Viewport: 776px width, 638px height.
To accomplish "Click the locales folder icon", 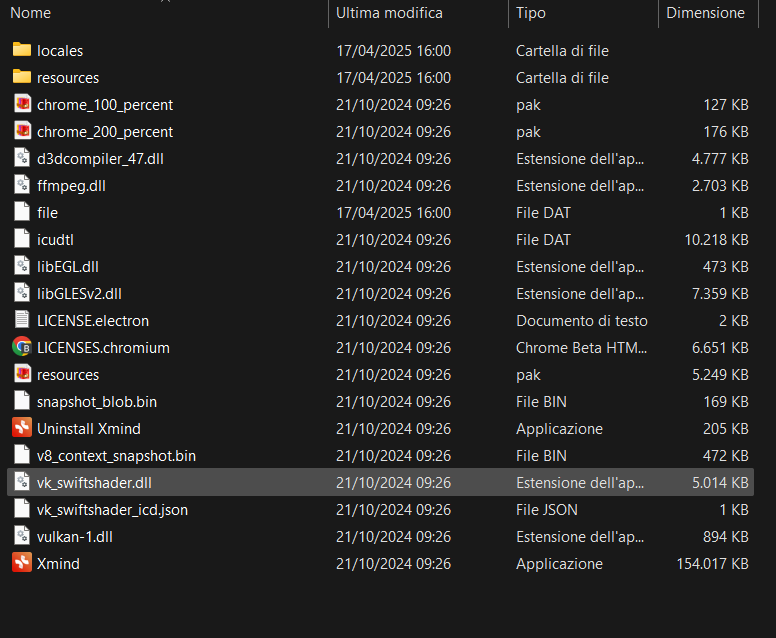I will pos(22,50).
